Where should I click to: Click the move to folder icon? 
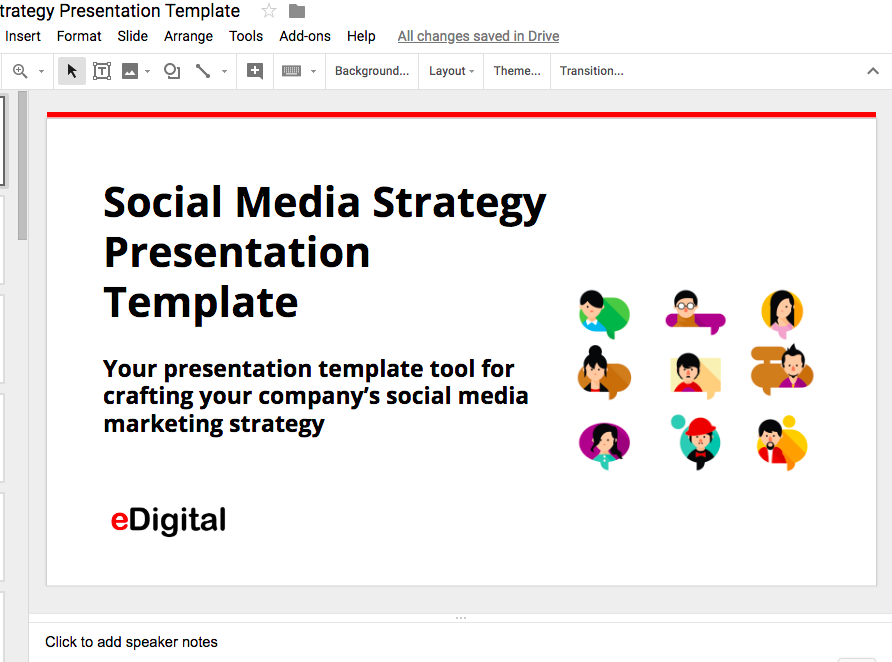point(297,11)
